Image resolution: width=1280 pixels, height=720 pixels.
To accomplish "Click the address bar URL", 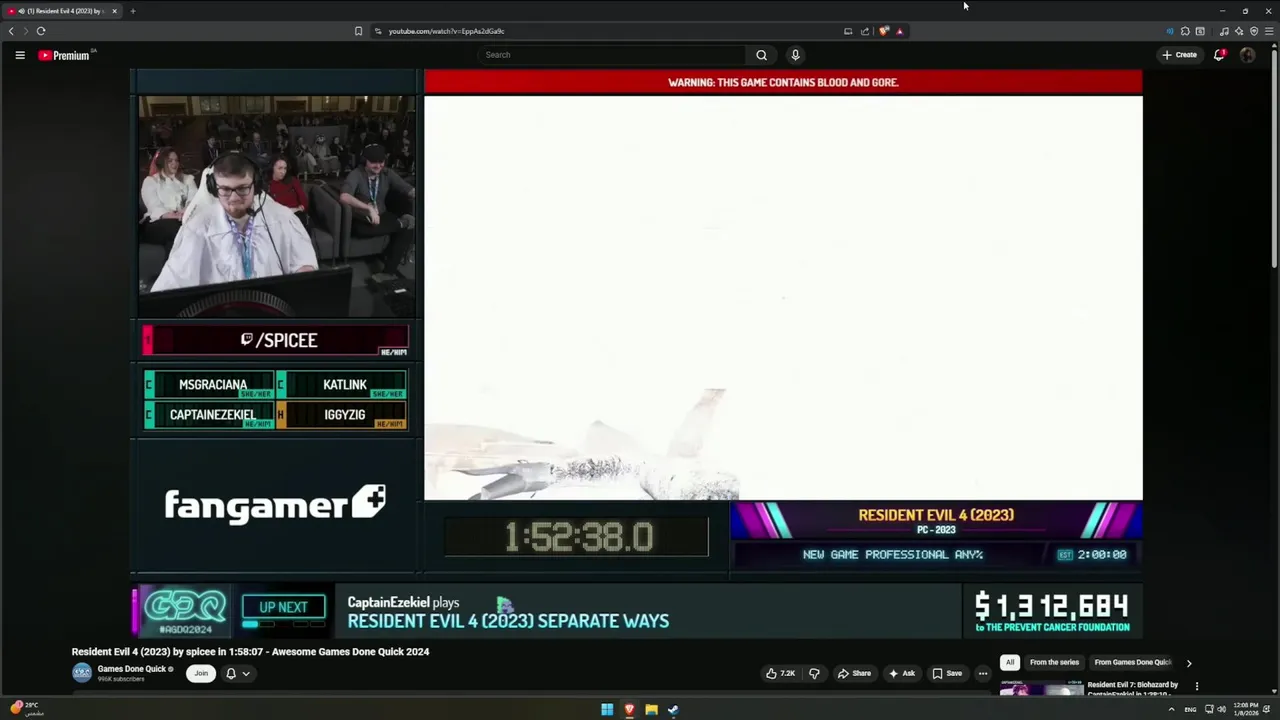I will point(446,31).
